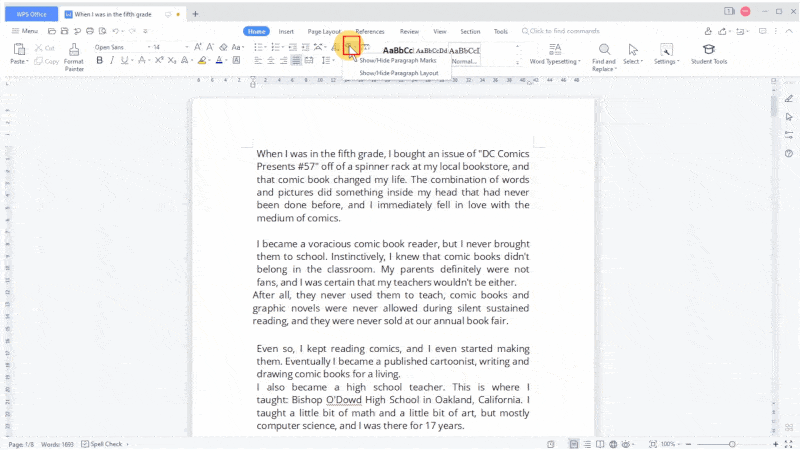Click the Copy command
800x450 pixels.
coord(46,61)
